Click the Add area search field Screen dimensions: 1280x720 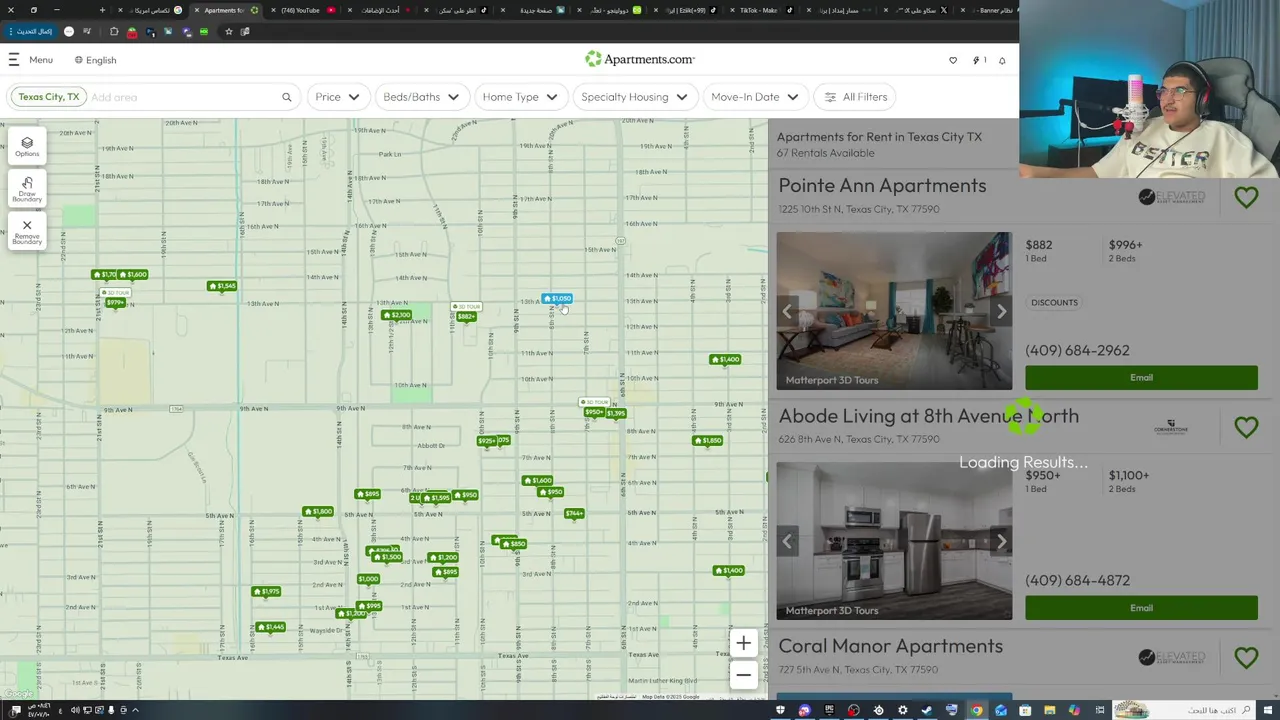[182, 97]
